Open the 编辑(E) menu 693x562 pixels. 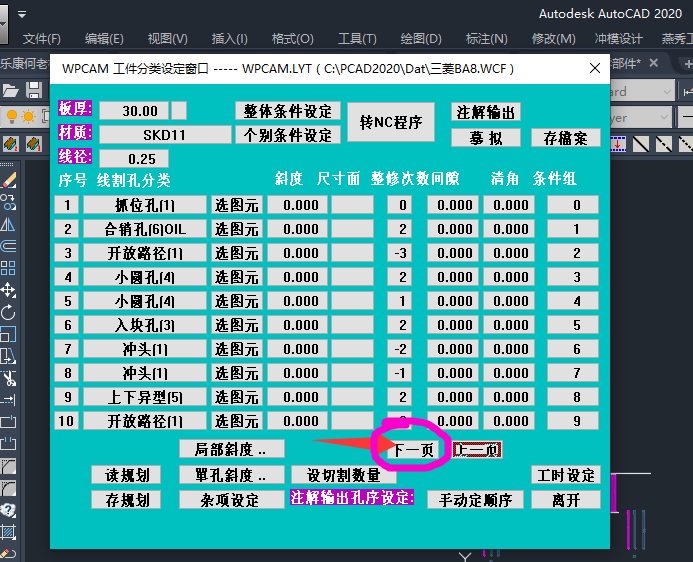point(104,39)
